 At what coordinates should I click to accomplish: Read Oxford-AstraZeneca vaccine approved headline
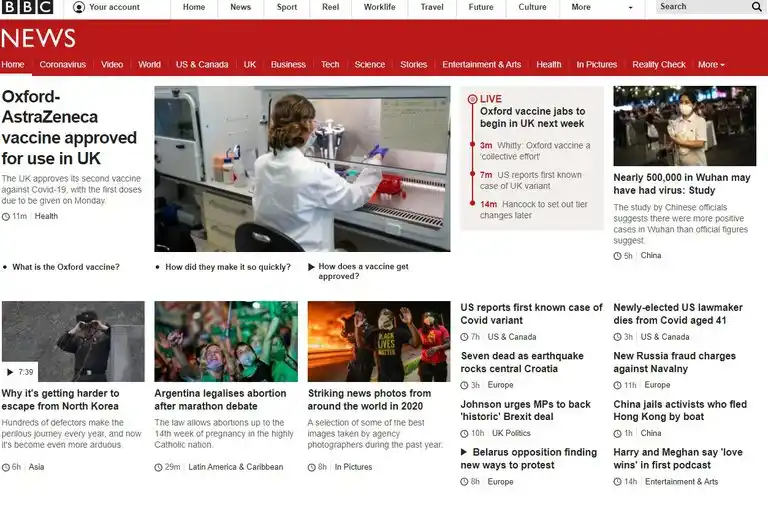[x=69, y=127]
